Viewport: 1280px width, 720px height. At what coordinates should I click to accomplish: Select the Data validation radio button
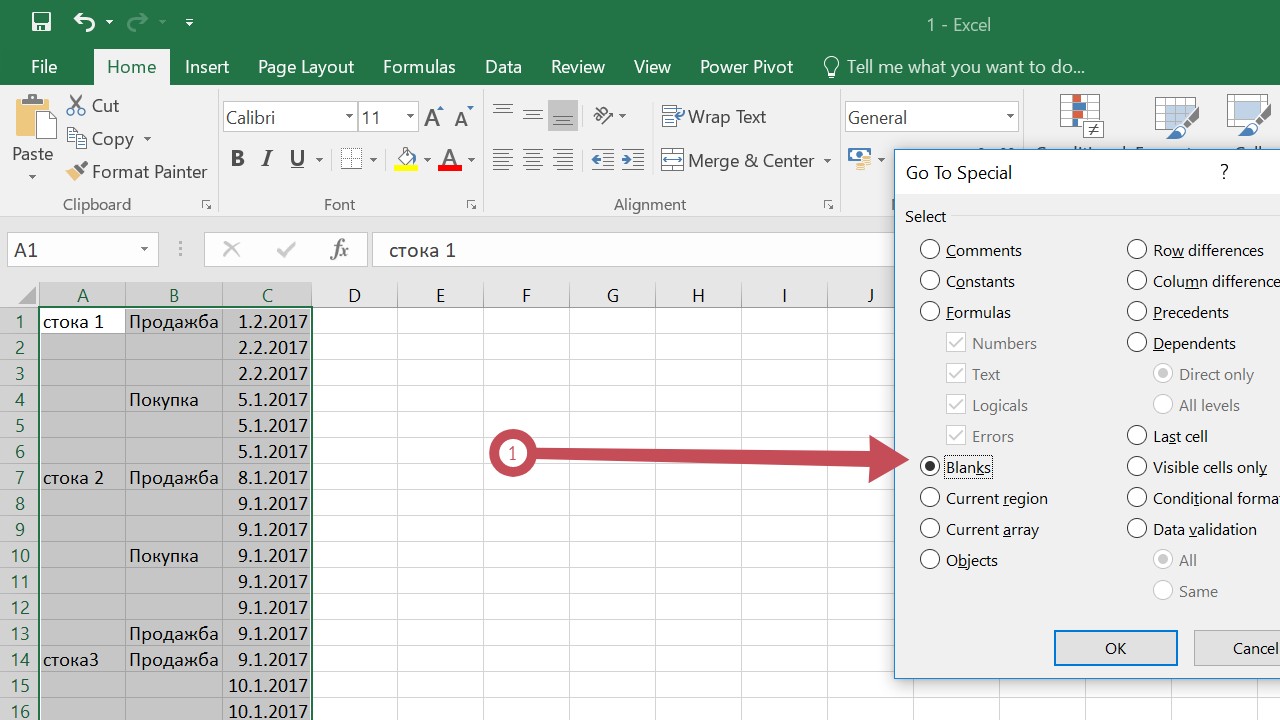1137,529
